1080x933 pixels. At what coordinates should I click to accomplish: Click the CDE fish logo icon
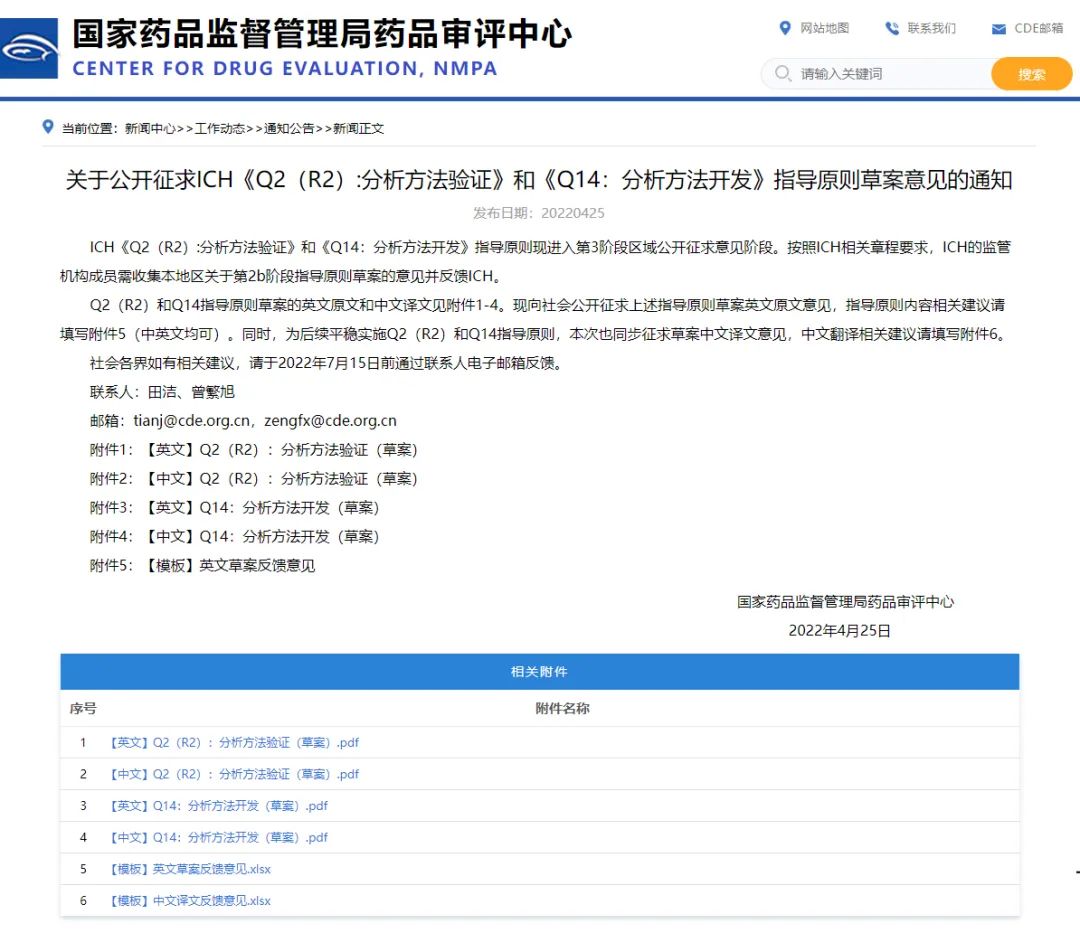[x=28, y=48]
